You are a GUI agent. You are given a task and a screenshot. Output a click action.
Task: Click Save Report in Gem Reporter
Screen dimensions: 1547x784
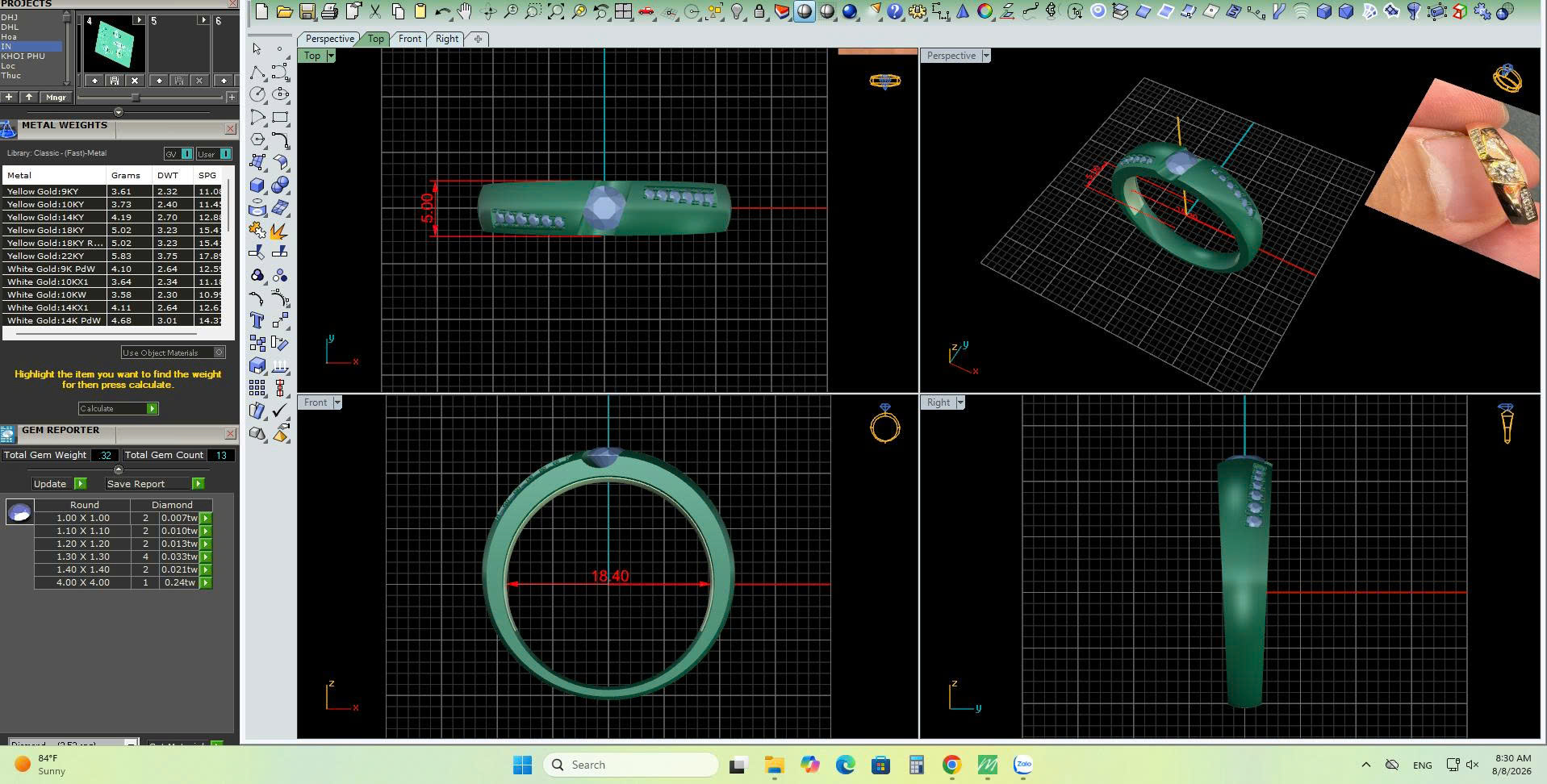[x=155, y=484]
